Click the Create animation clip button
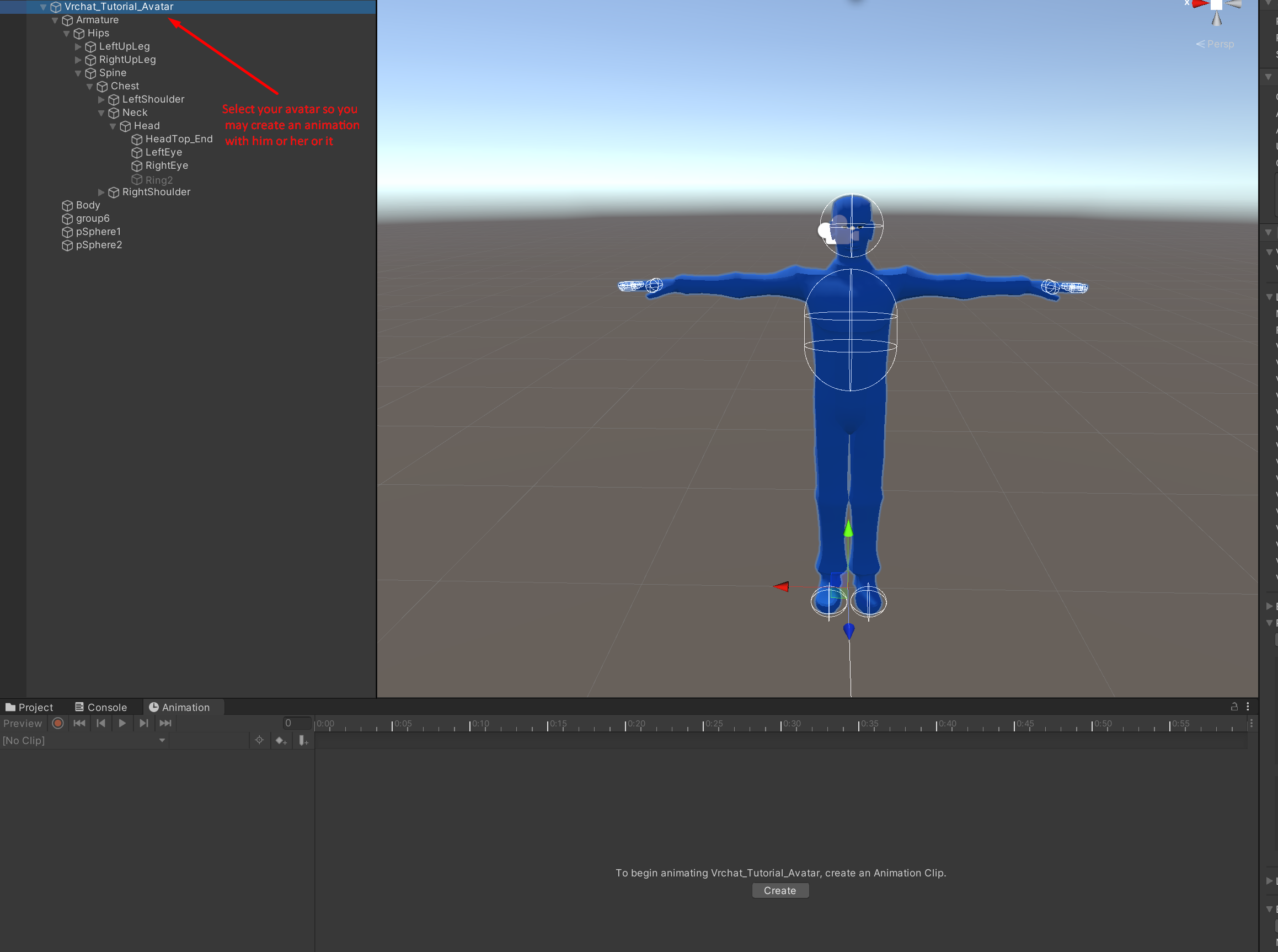 tap(779, 890)
